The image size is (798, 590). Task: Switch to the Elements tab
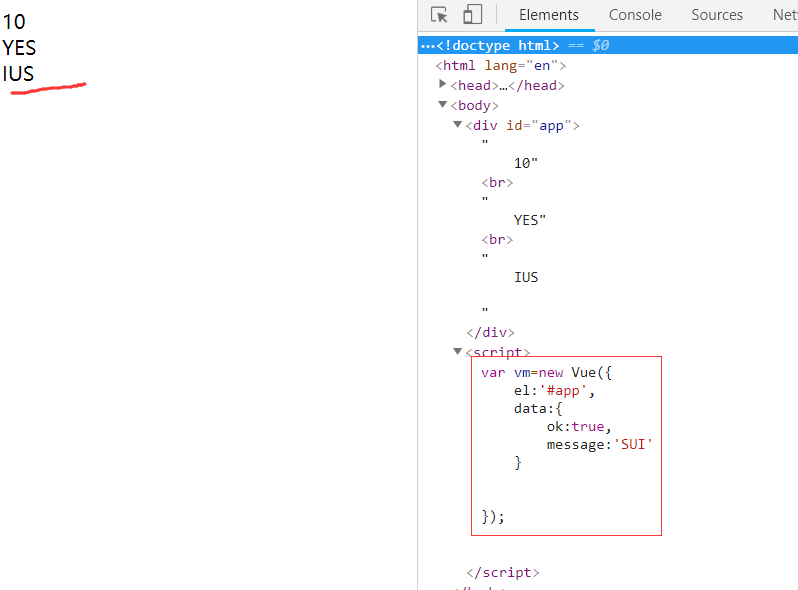(548, 15)
